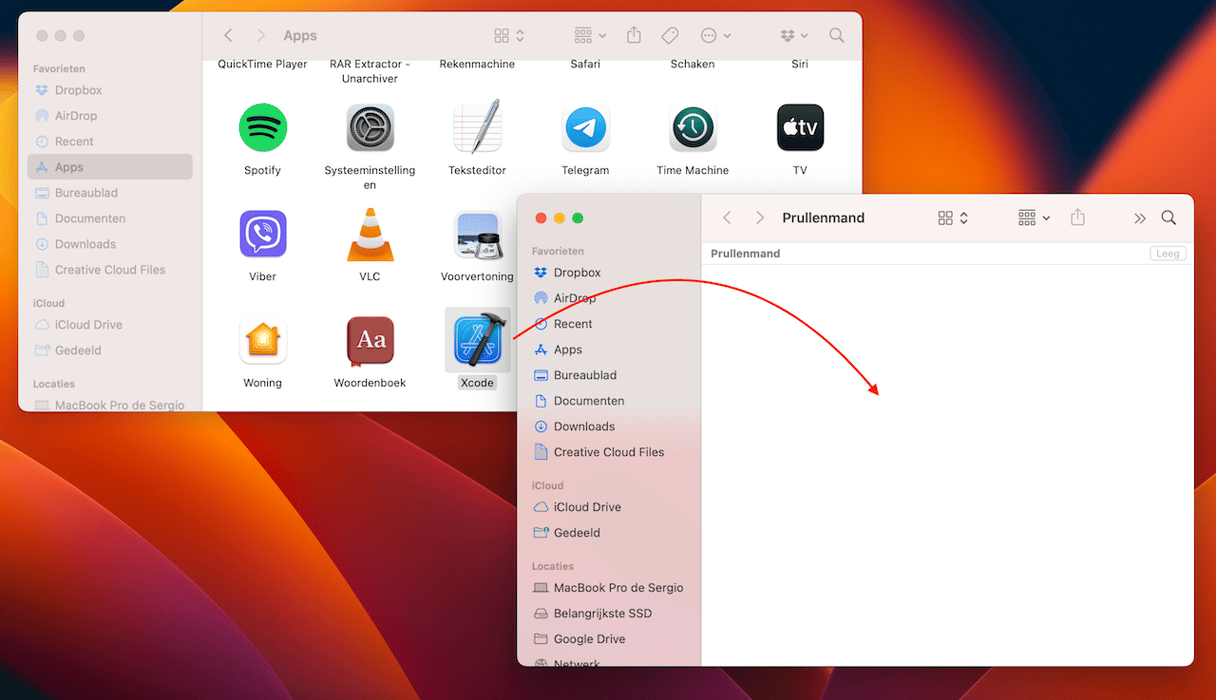Click the tags icon in Apps window
Viewport: 1216px width, 700px height.
pyautogui.click(x=670, y=36)
